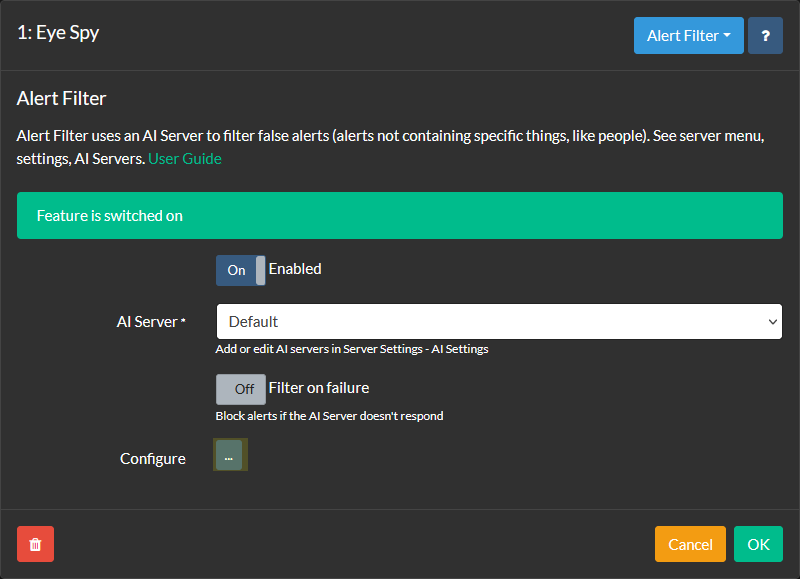
Task: Click the 1: Eye Spy title
Action: tap(58, 33)
